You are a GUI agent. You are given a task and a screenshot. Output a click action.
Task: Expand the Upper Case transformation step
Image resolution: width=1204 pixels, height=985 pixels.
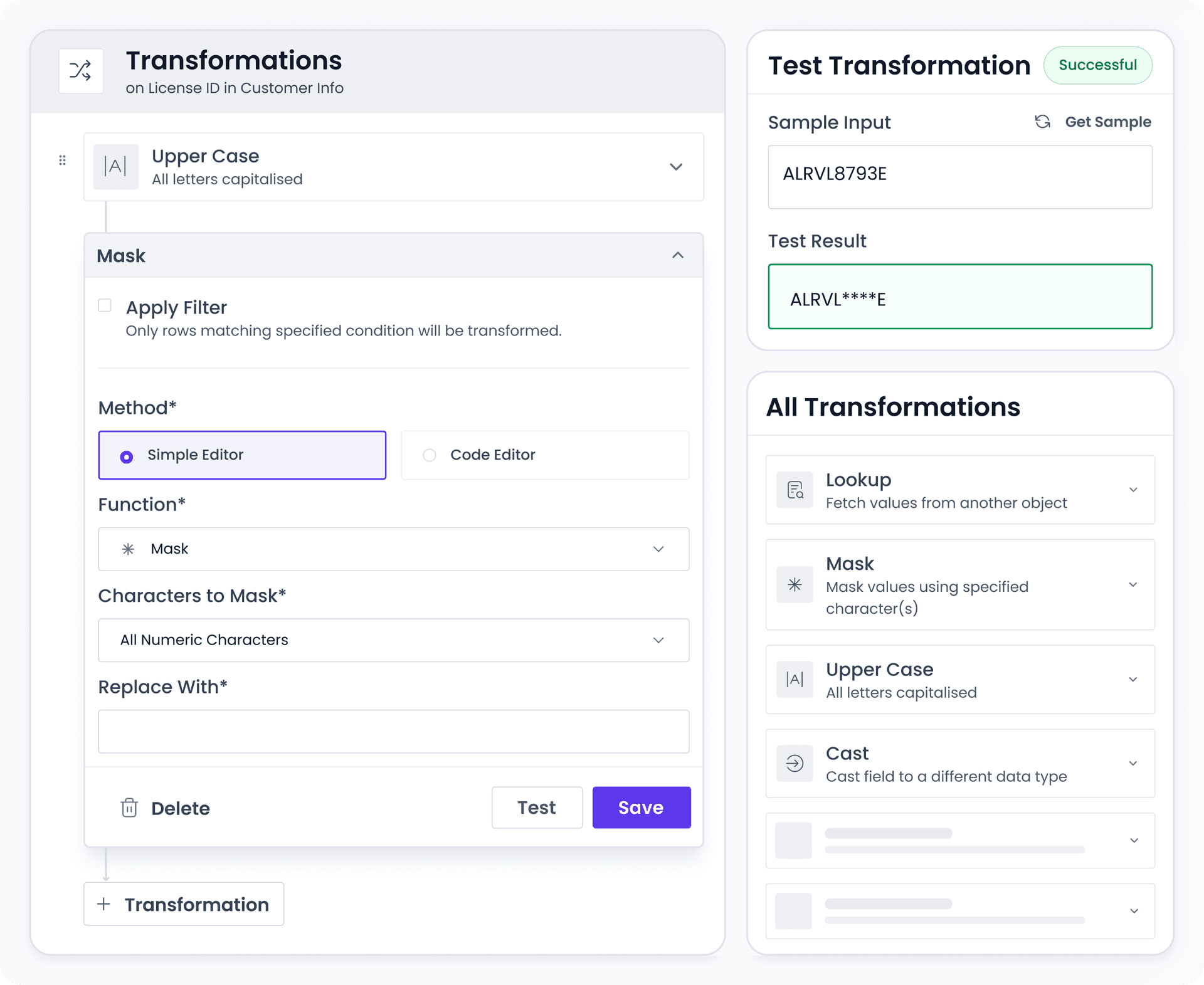click(676, 166)
